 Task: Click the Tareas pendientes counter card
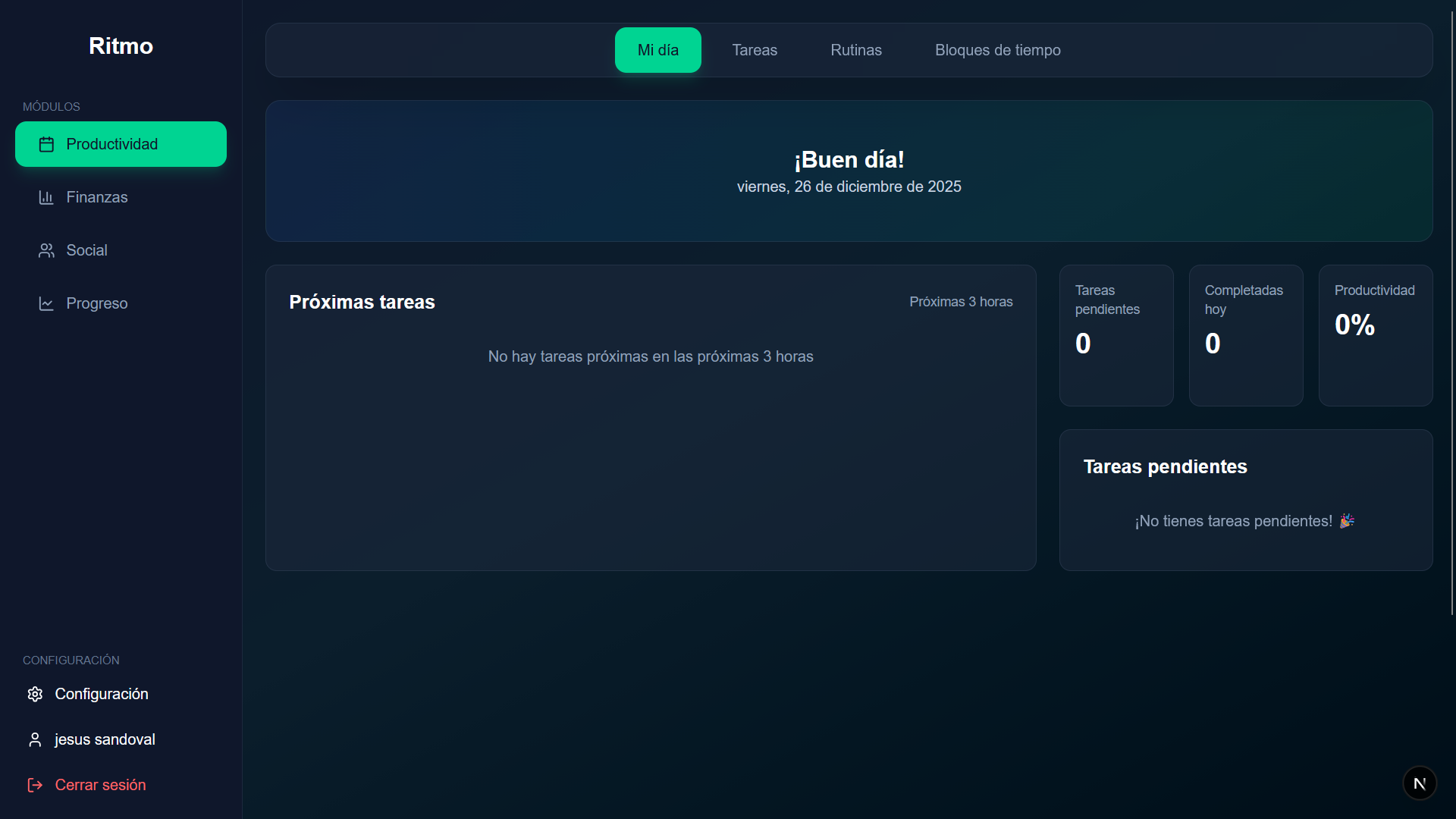[x=1116, y=334]
